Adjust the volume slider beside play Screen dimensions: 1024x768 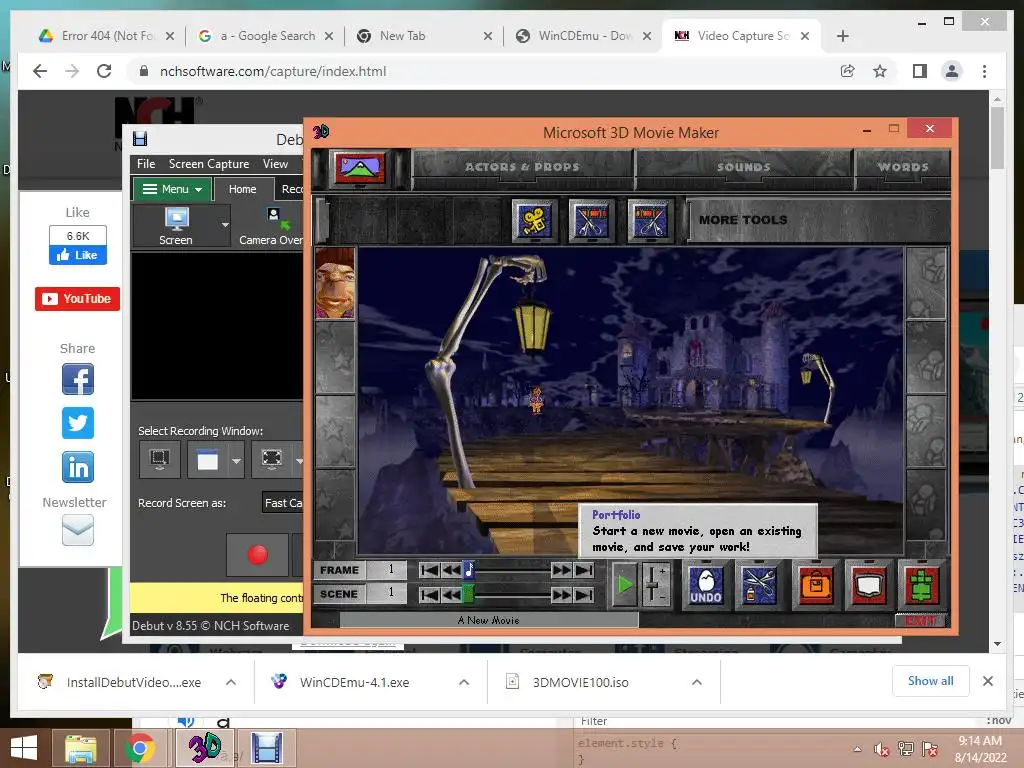tap(654, 584)
